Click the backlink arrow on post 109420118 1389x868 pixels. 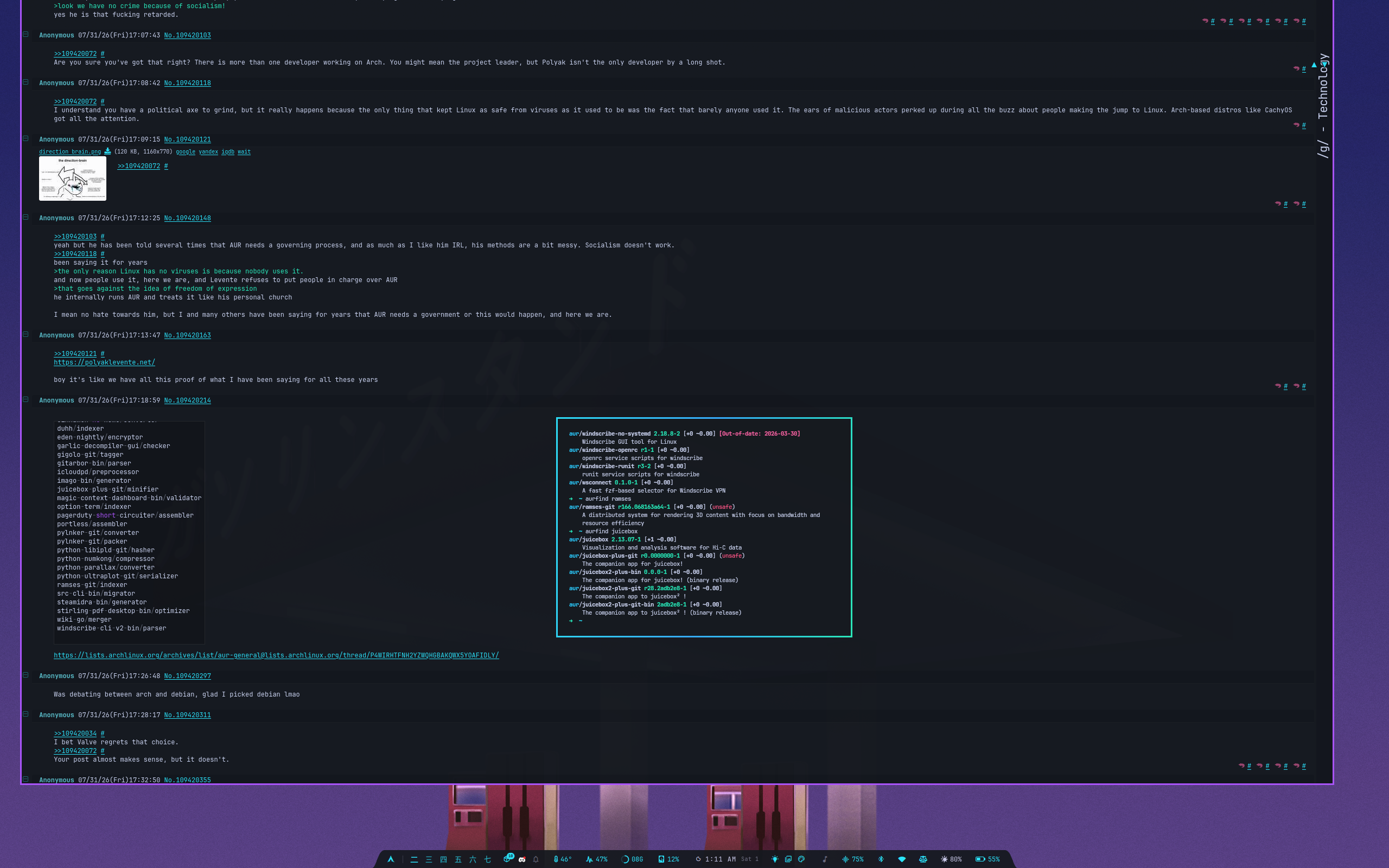pos(1296,125)
